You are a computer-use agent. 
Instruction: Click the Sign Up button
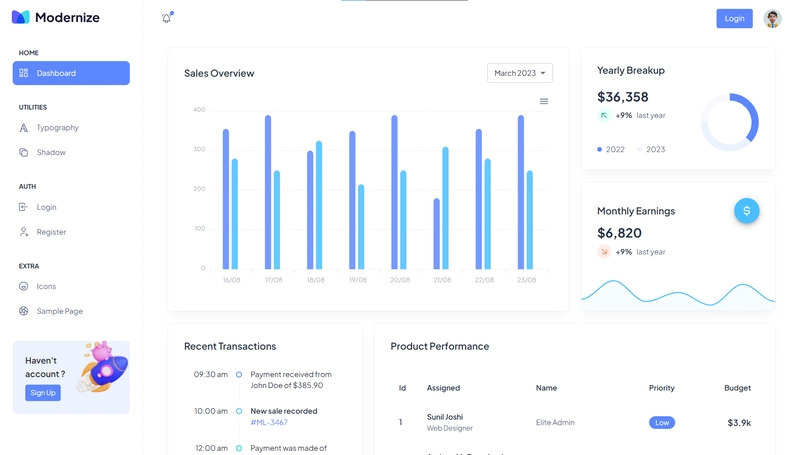point(43,393)
